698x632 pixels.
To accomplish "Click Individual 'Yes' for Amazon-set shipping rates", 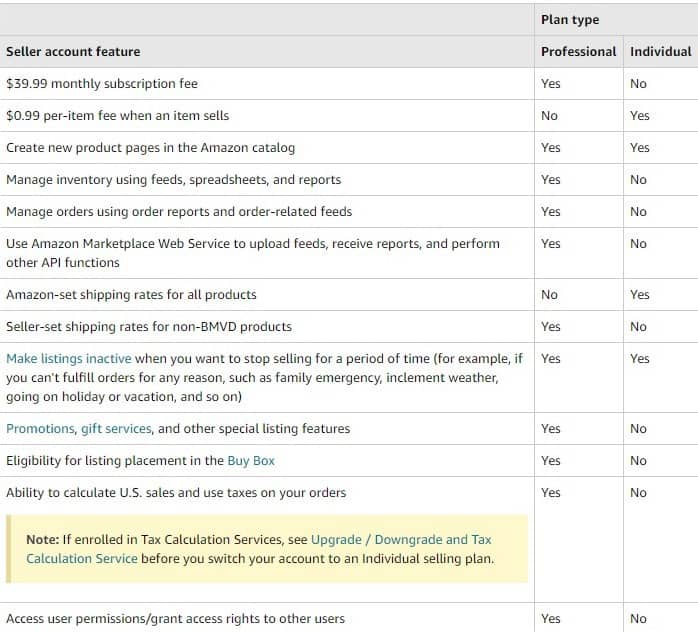I will [x=640, y=295].
